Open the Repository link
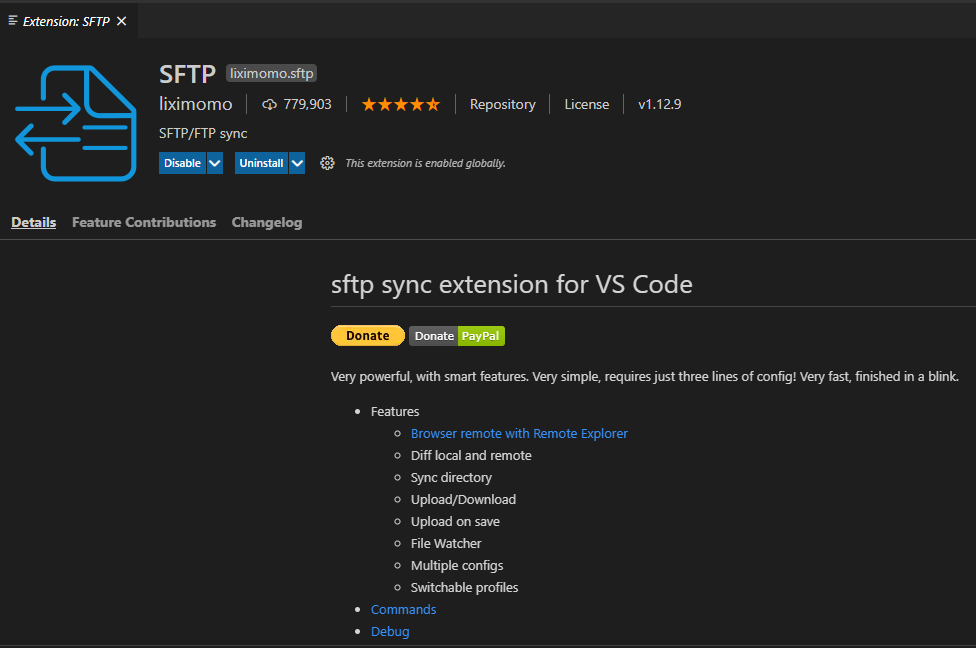 click(x=502, y=105)
